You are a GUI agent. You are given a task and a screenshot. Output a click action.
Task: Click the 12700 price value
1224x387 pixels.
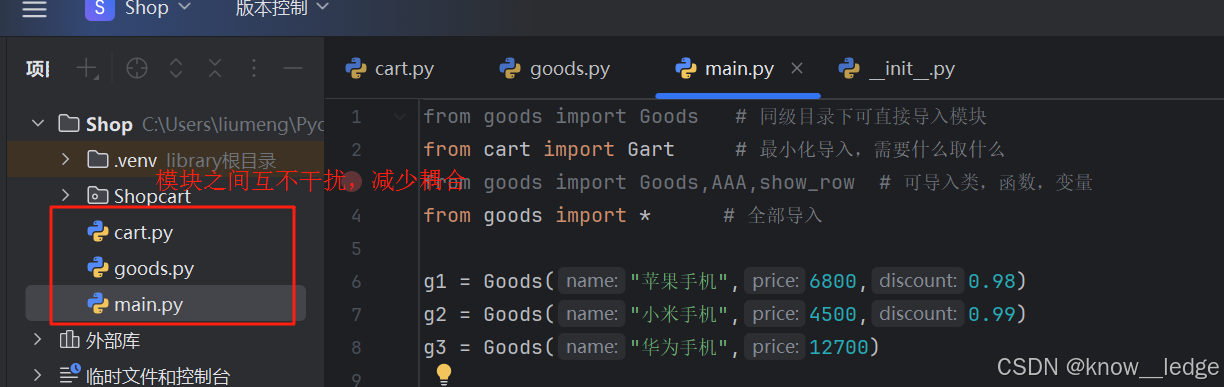pos(838,348)
